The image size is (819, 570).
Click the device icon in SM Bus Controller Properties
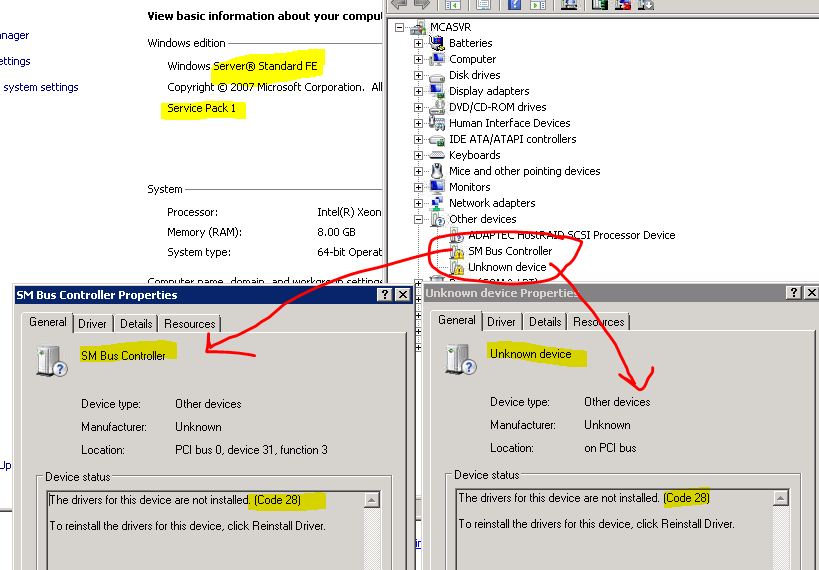pyautogui.click(x=51, y=361)
